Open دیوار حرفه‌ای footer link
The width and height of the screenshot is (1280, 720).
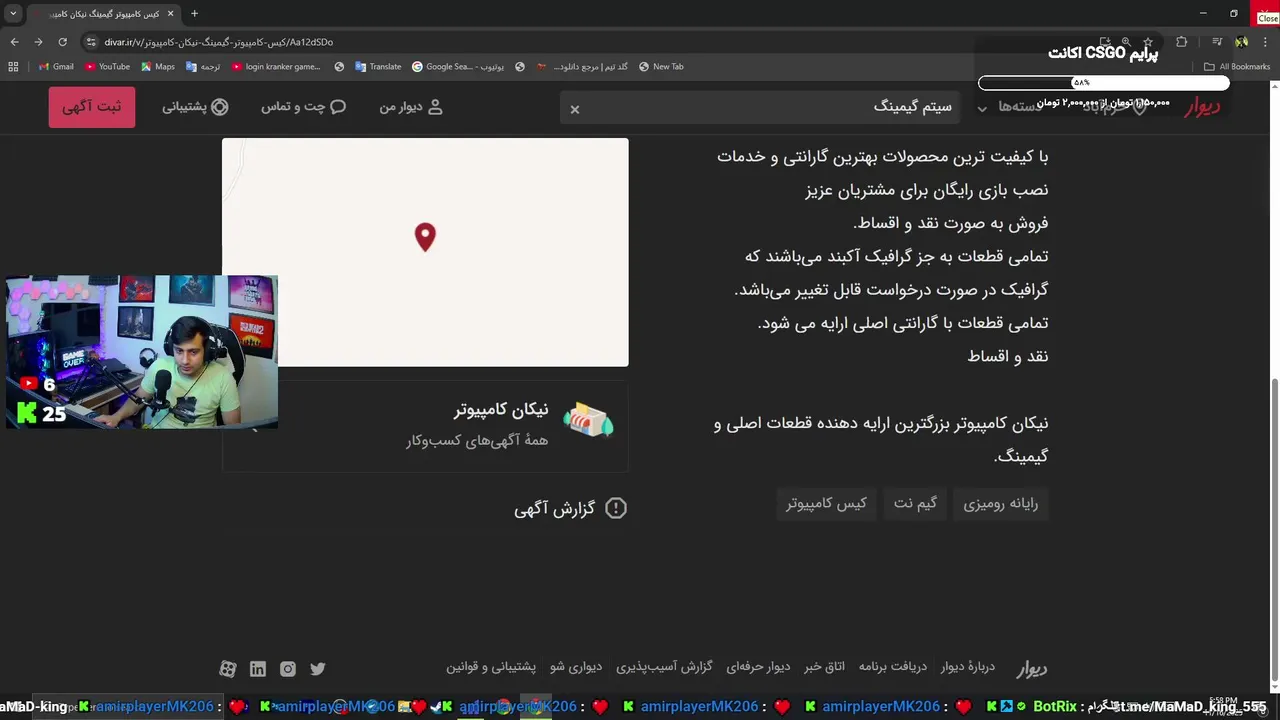[x=758, y=666]
